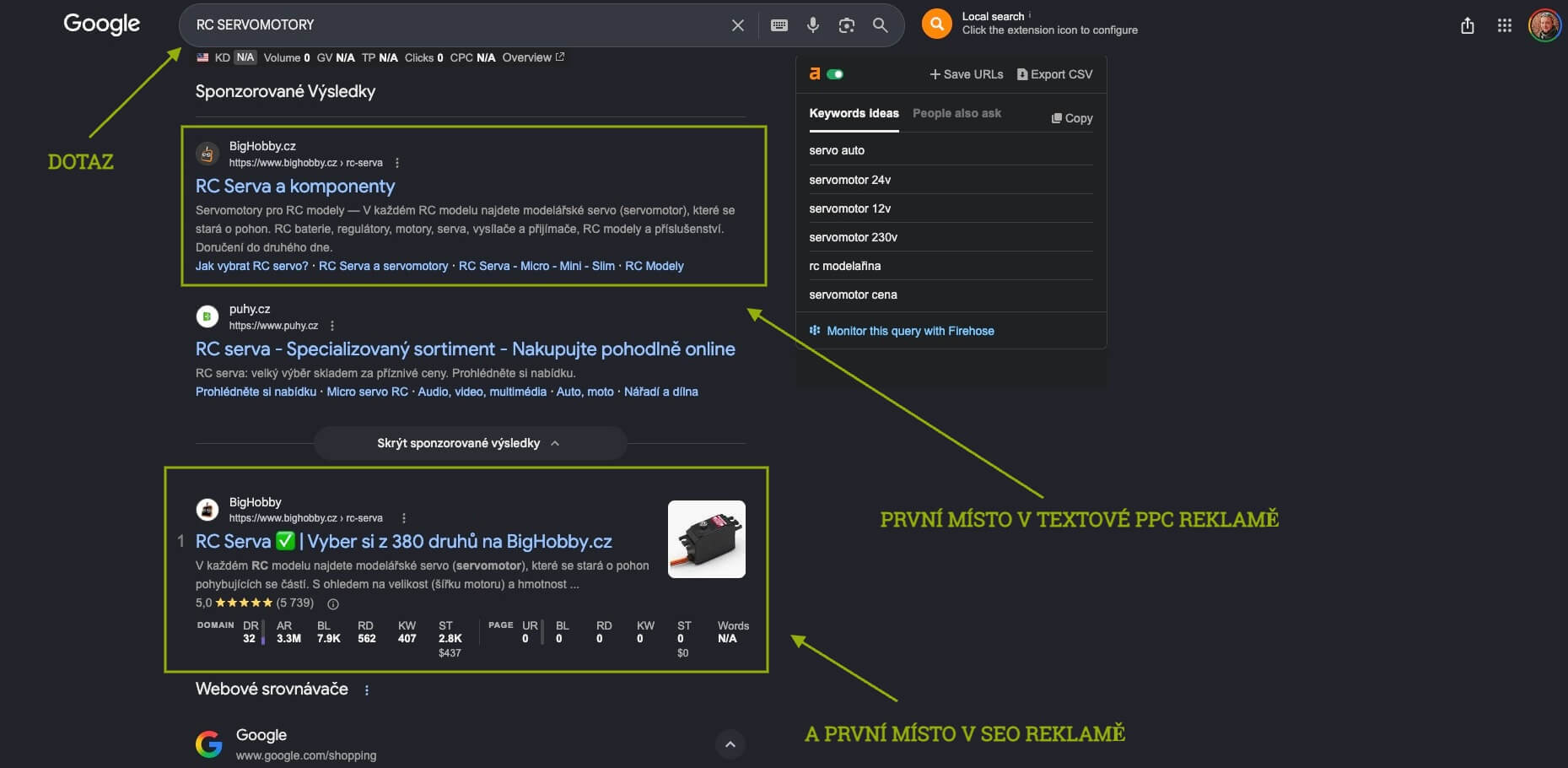The image size is (1568, 768).
Task: Select the Keywords ideas tab
Action: click(854, 113)
